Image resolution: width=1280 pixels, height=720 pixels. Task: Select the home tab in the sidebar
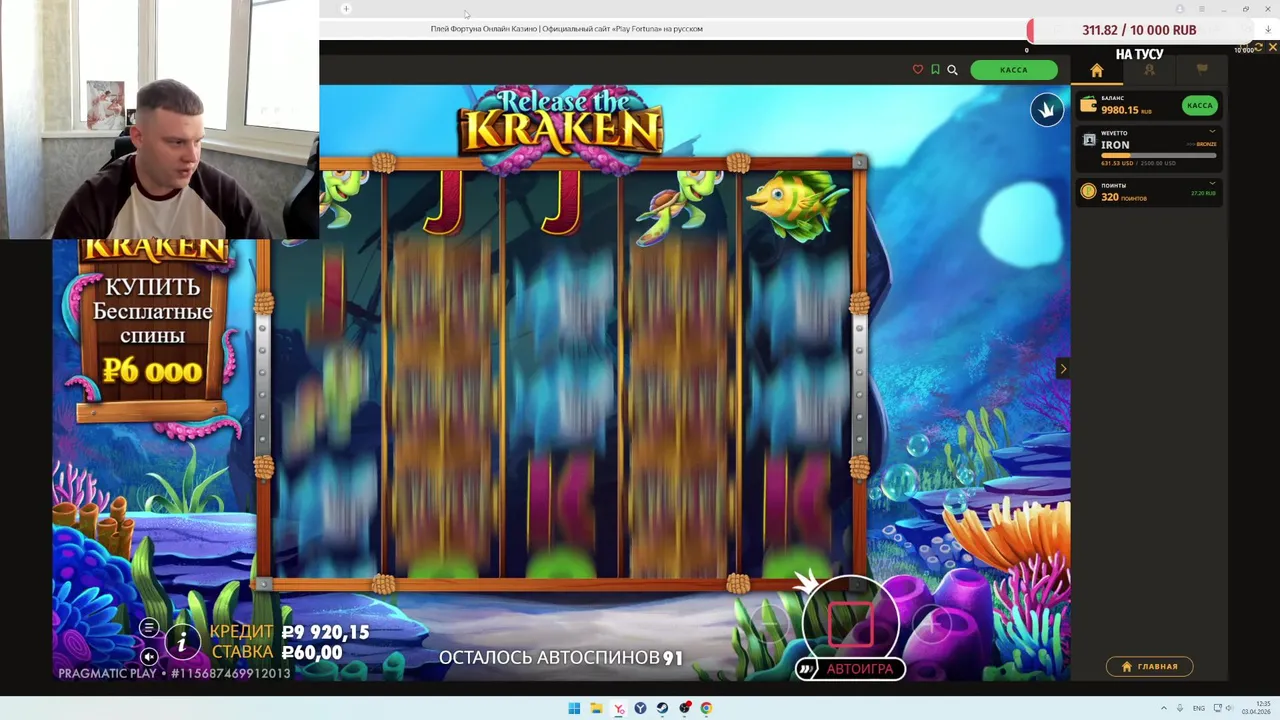[1097, 70]
